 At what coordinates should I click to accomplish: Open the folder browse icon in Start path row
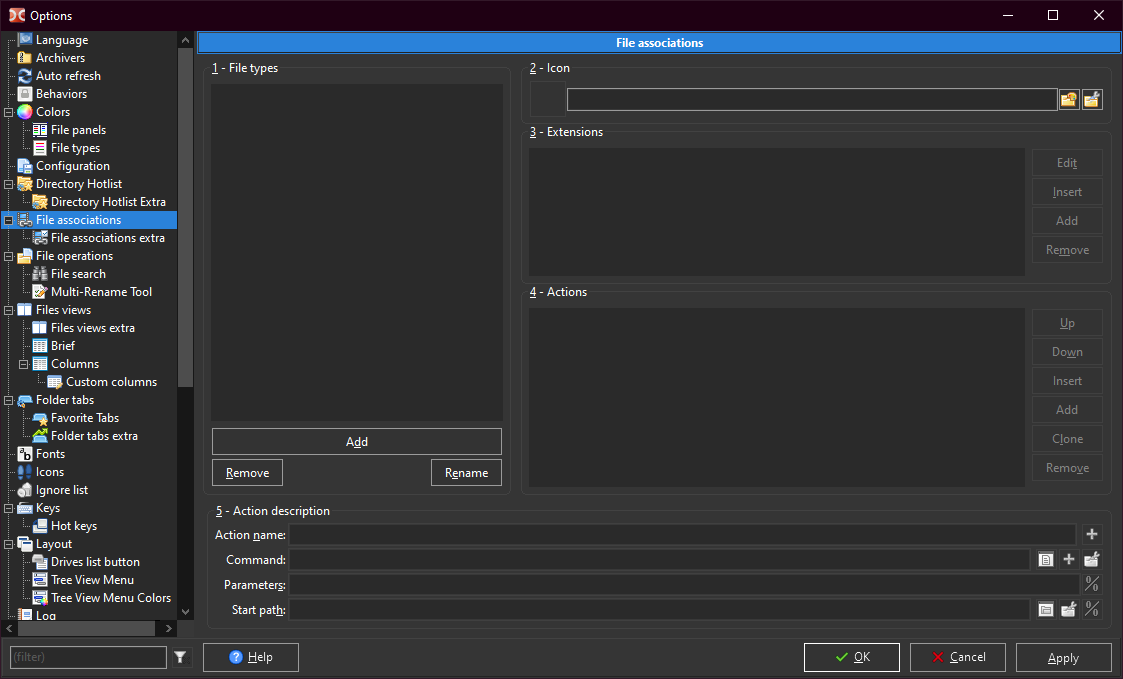[1045, 610]
